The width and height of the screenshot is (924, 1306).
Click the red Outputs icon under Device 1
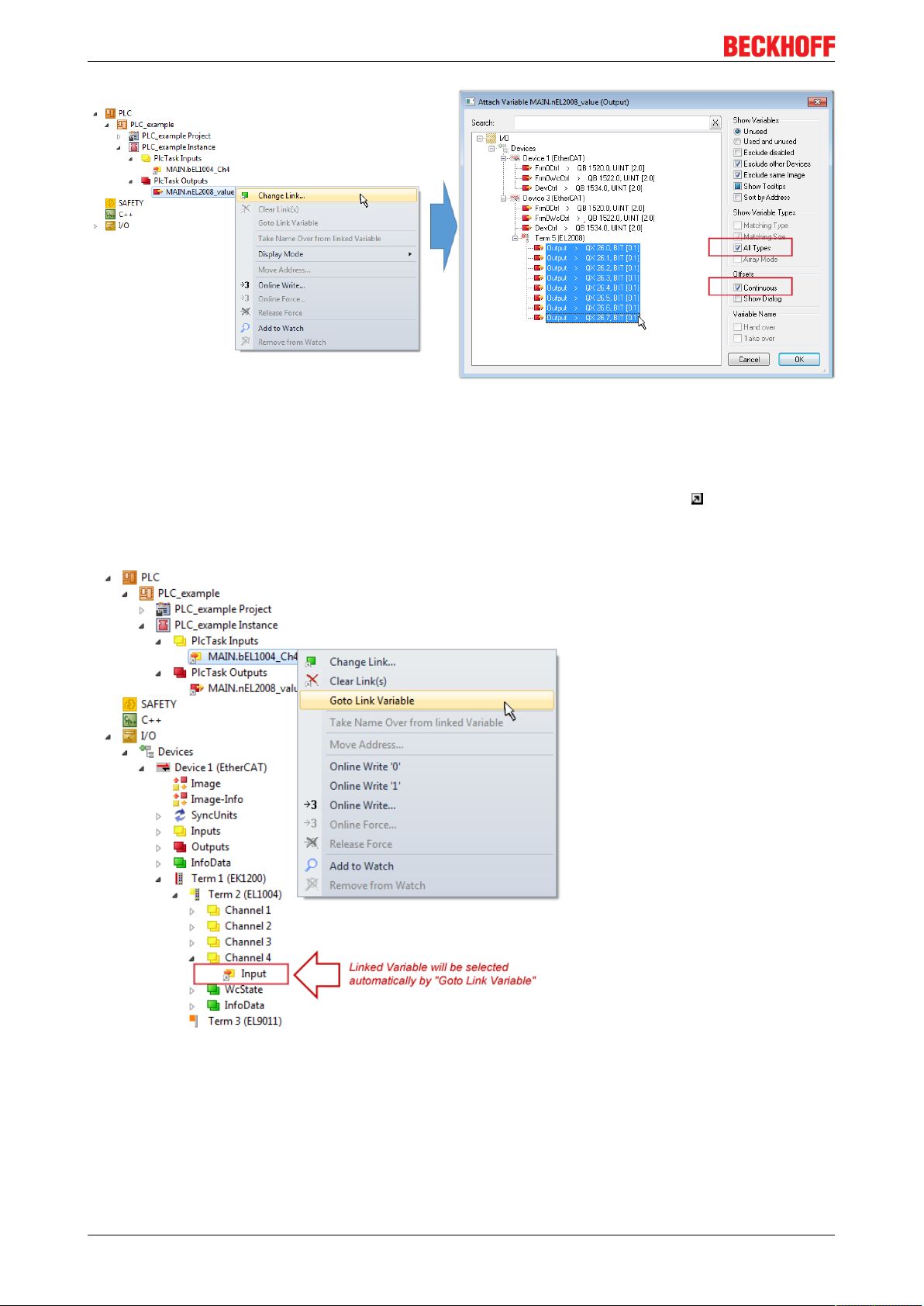[x=180, y=847]
